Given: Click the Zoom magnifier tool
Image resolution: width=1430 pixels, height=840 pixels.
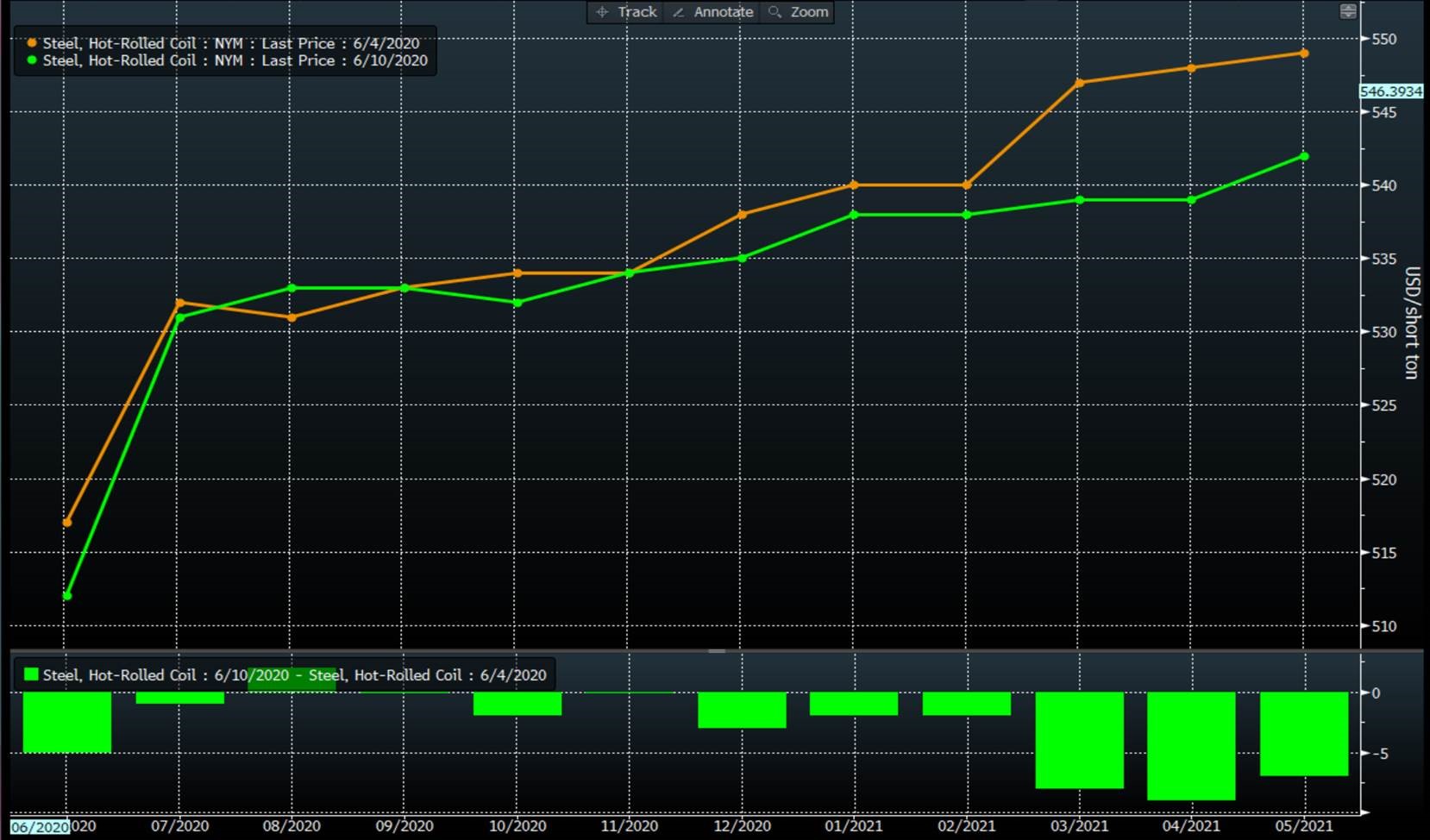Looking at the screenshot, I should (798, 12).
